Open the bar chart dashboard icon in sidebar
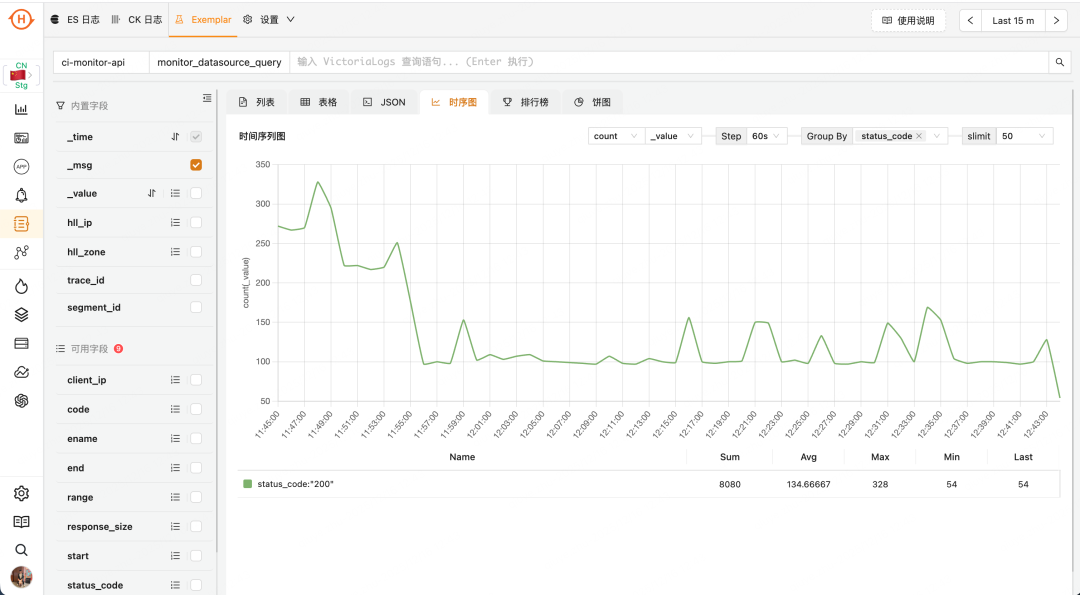Screen dimensions: 1080x595 coord(21,109)
